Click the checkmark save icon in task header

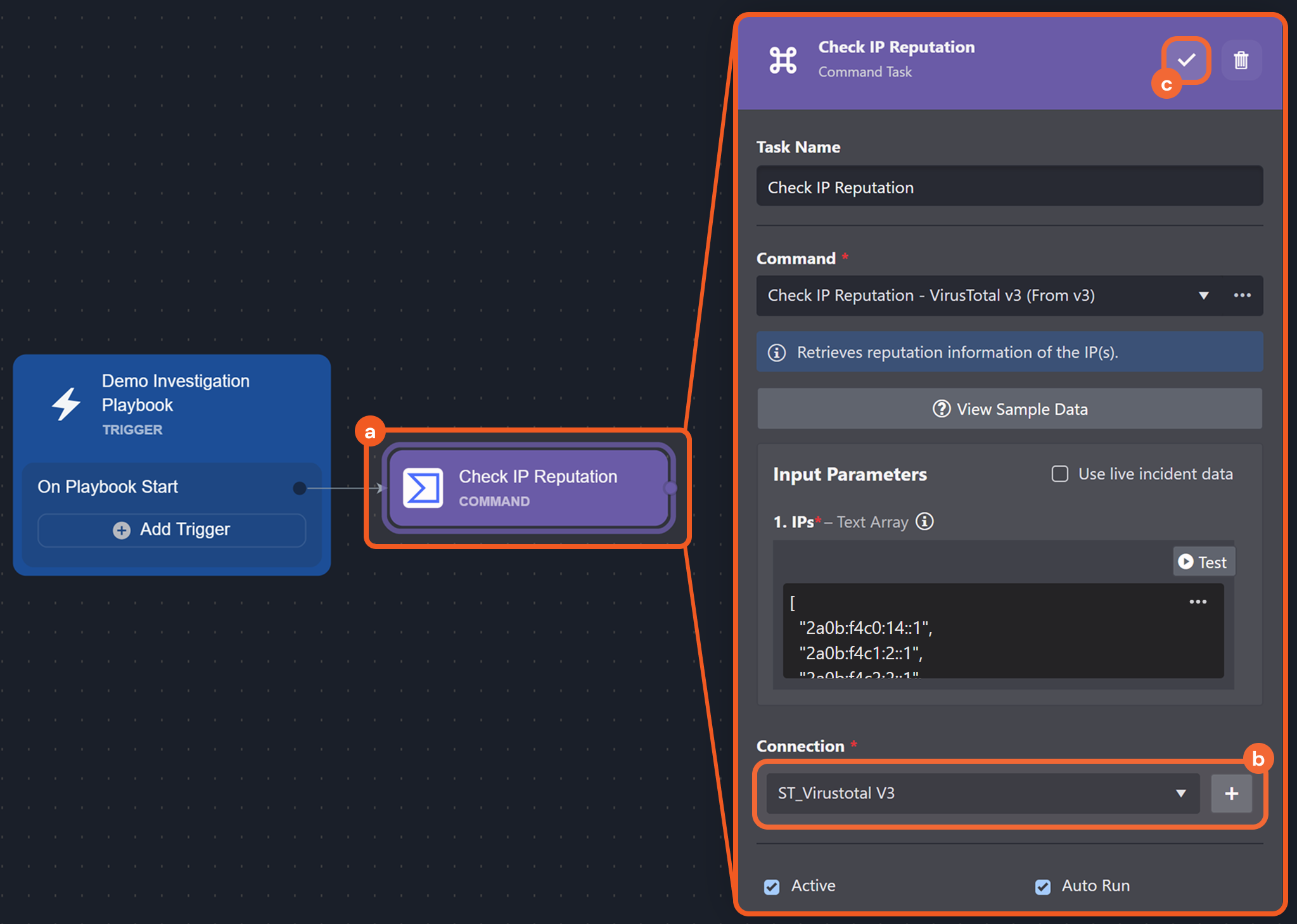1186,60
